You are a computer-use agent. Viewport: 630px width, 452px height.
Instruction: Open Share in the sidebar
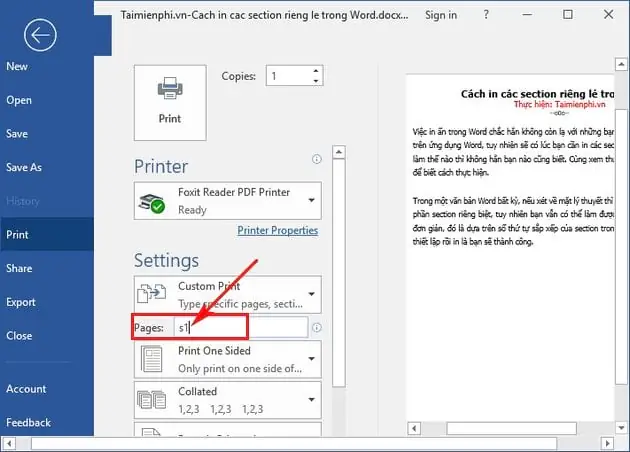(19, 268)
